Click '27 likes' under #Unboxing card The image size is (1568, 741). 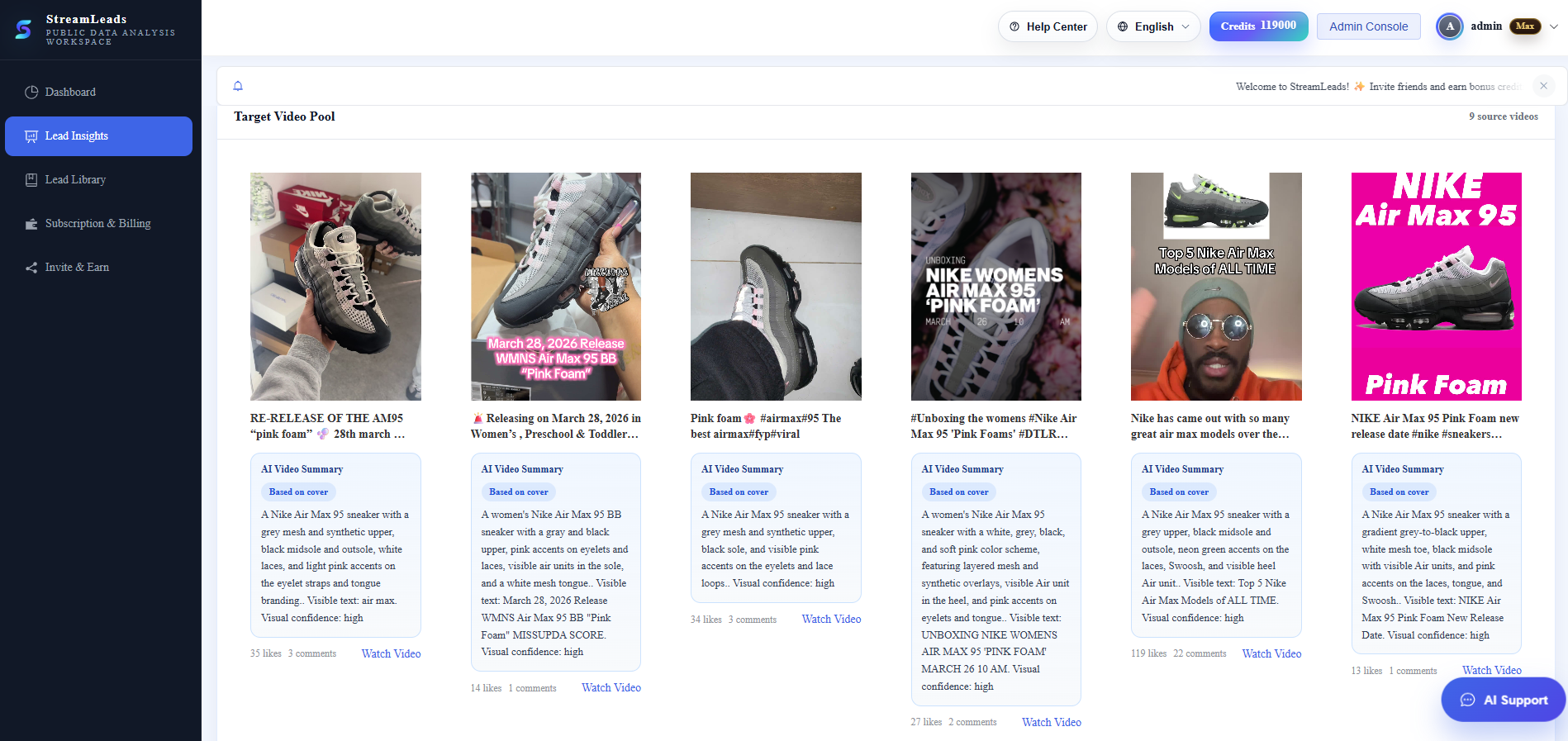[926, 722]
